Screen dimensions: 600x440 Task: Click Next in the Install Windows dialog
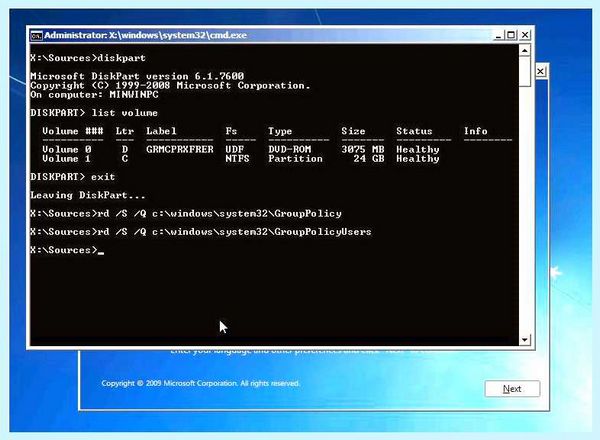click(x=512, y=389)
